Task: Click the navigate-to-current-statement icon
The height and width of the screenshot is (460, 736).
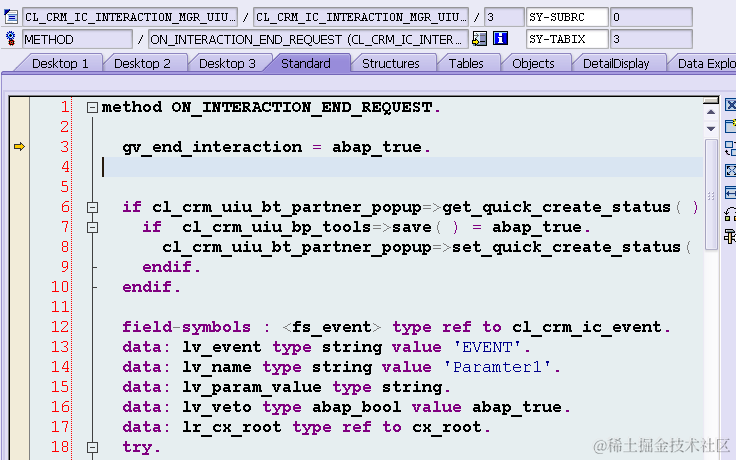Action: [479, 39]
